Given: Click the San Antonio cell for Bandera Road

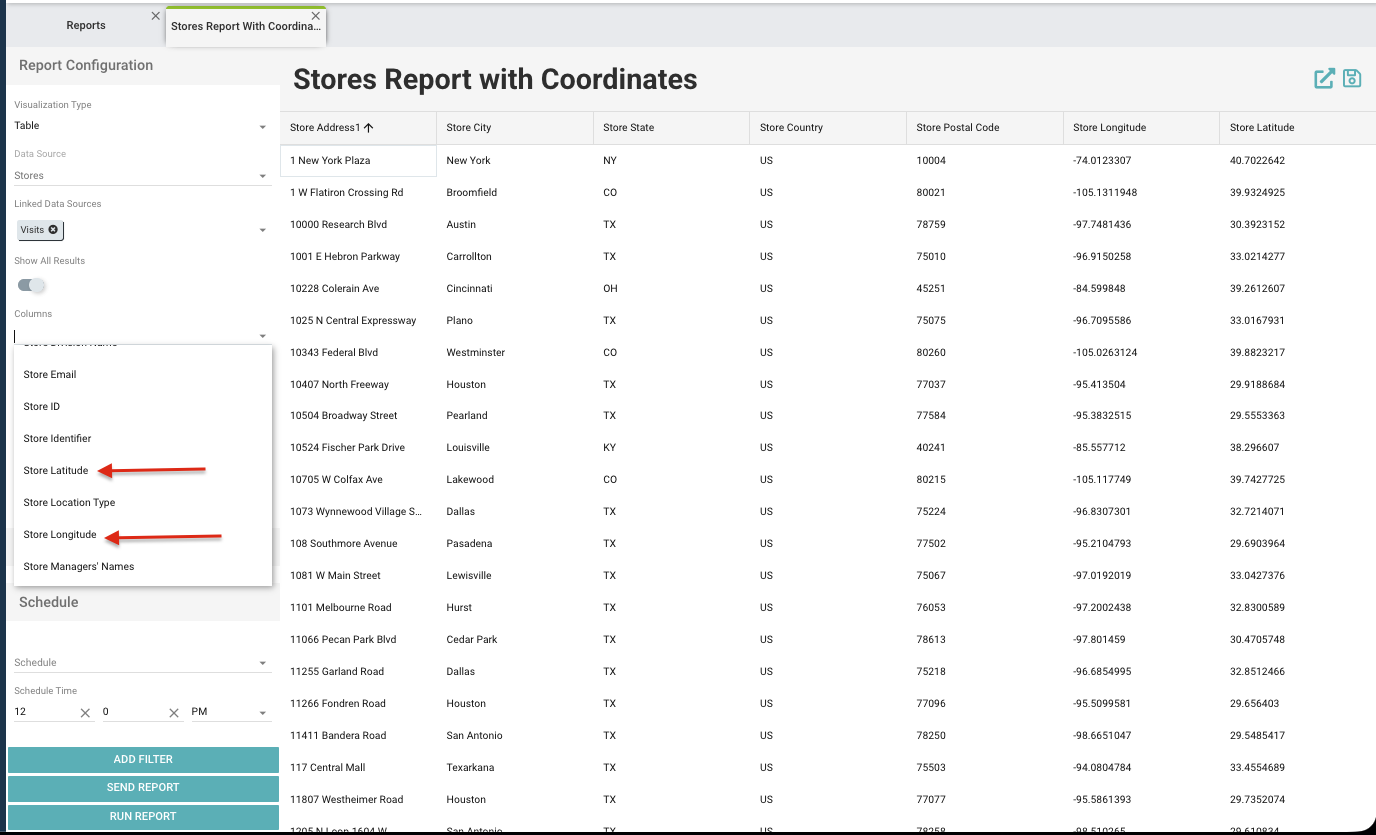Looking at the screenshot, I should [515, 736].
